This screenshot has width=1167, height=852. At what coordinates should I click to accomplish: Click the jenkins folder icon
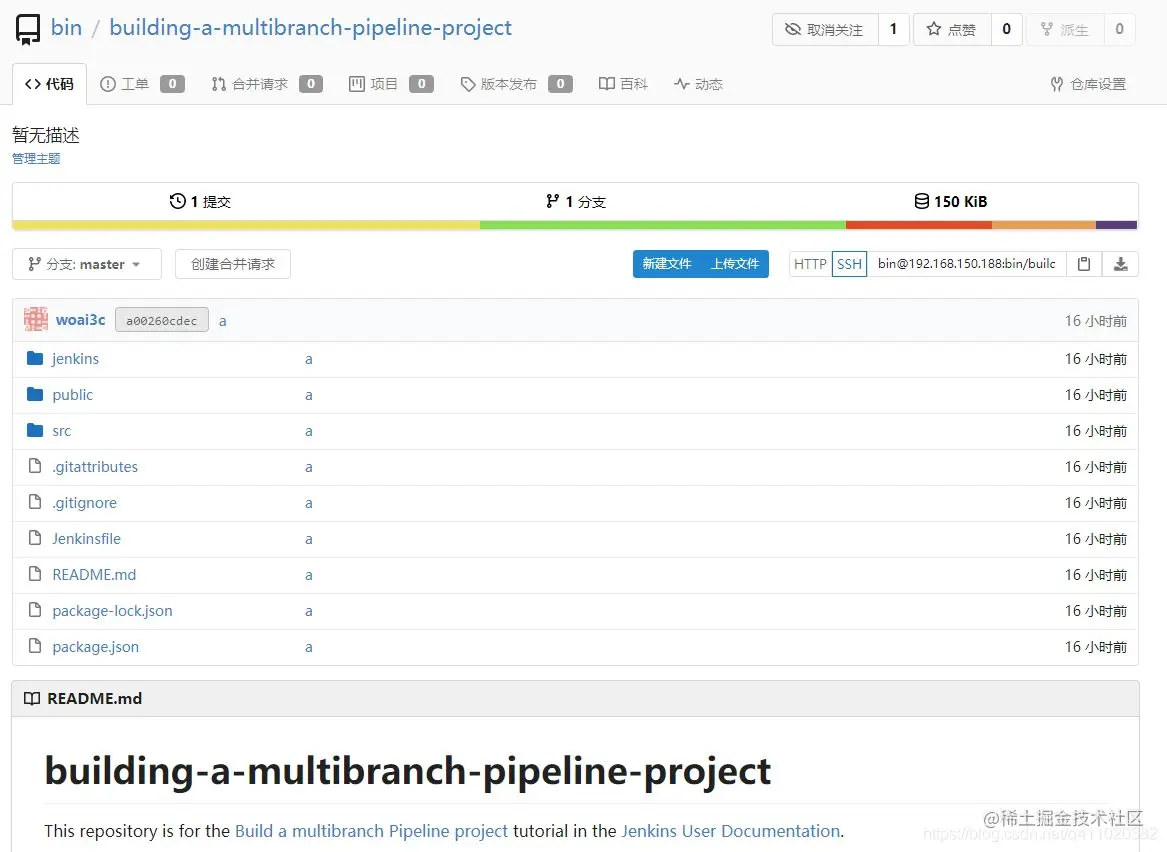click(35, 358)
